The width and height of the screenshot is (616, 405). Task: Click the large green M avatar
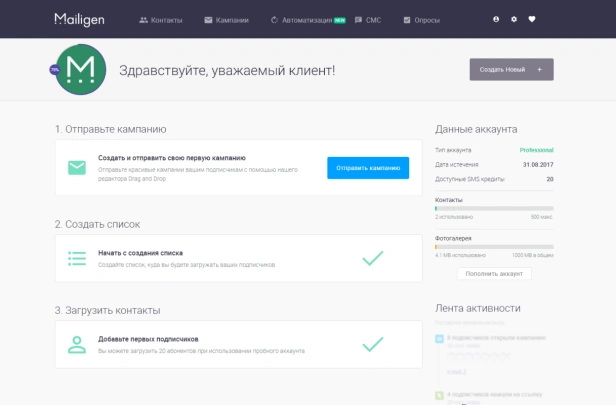(81, 70)
